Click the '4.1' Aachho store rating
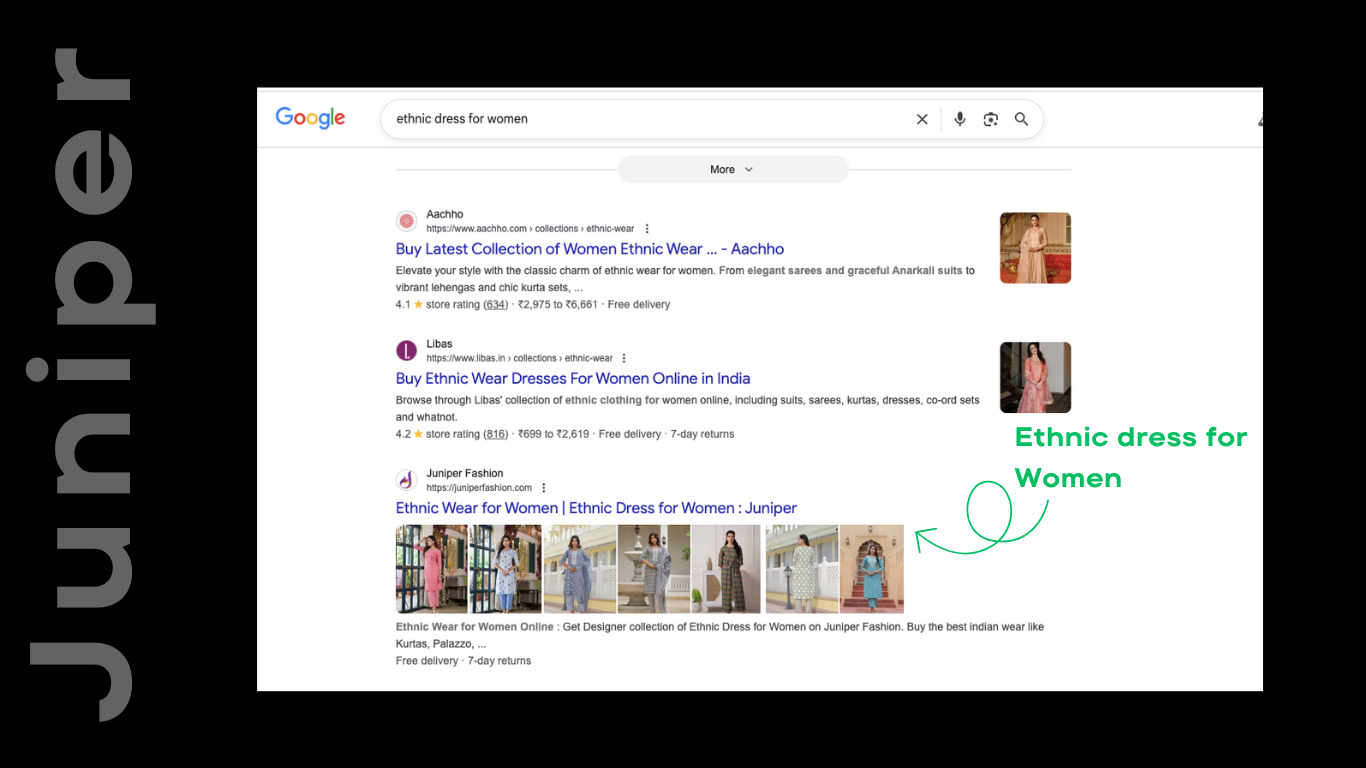Screen dimensions: 1366x768 tap(403, 304)
